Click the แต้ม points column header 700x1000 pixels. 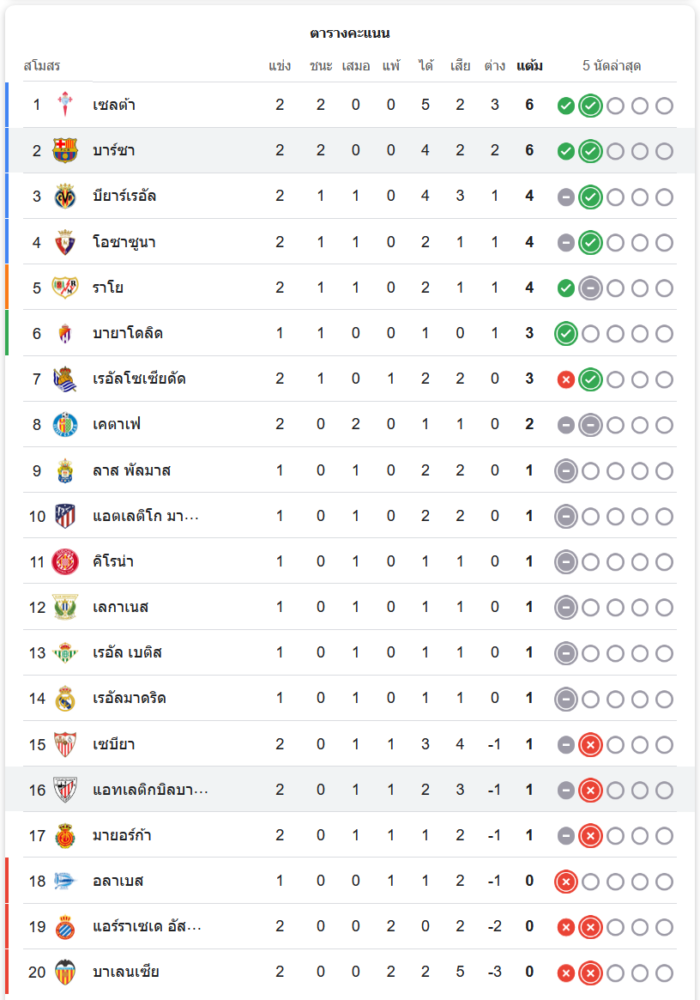tap(529, 66)
